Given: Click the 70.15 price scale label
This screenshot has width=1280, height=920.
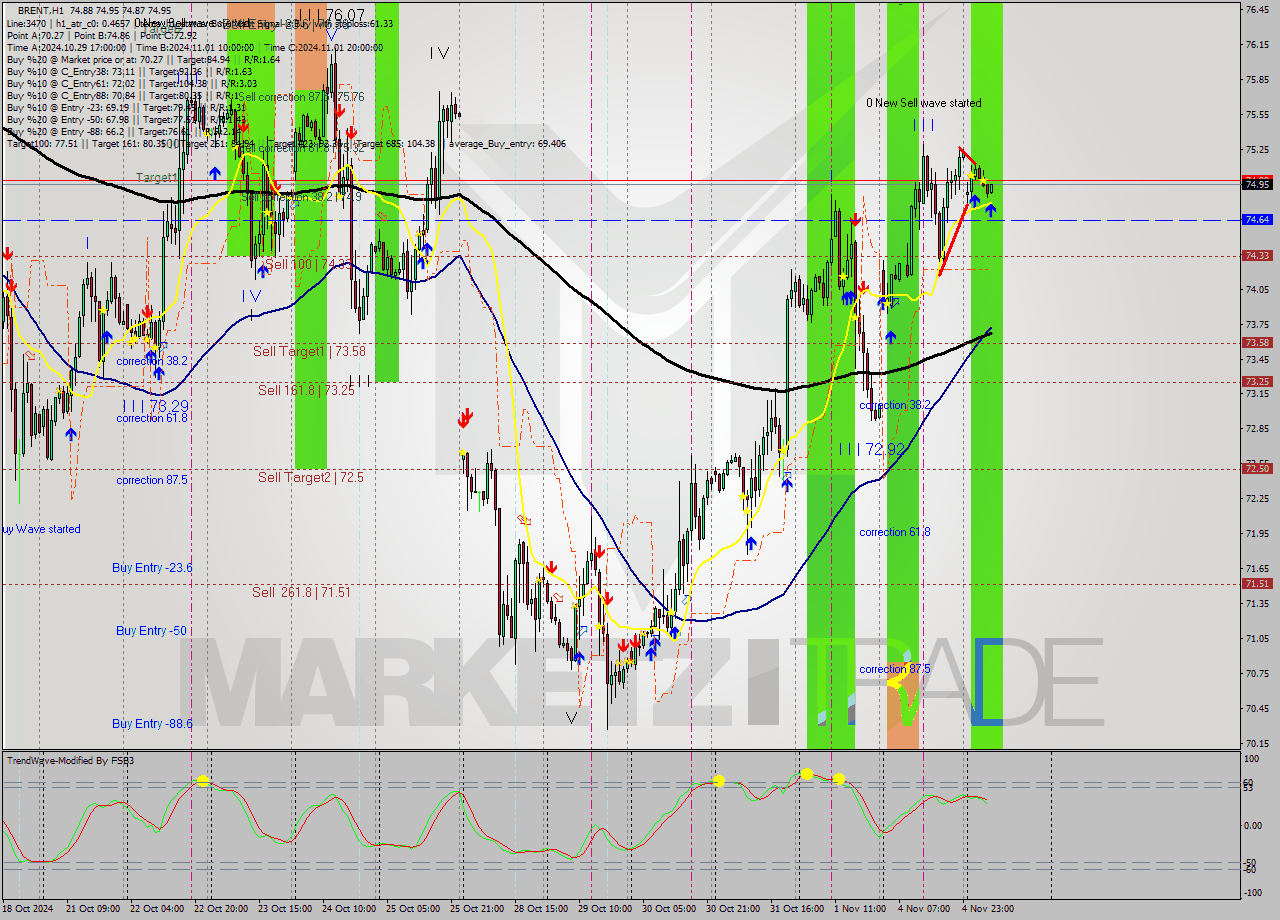Looking at the screenshot, I should tap(1256, 743).
